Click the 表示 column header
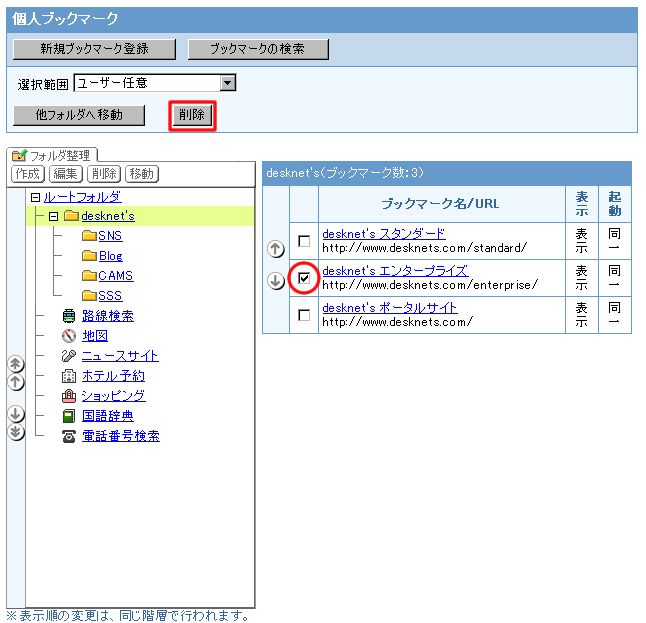The width and height of the screenshot is (646, 623). pyautogui.click(x=582, y=204)
